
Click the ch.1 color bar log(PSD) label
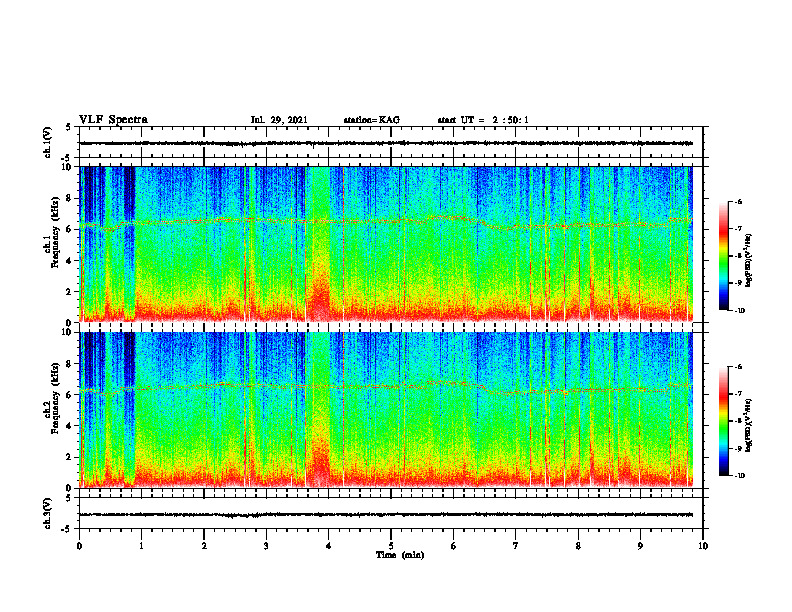749,261
